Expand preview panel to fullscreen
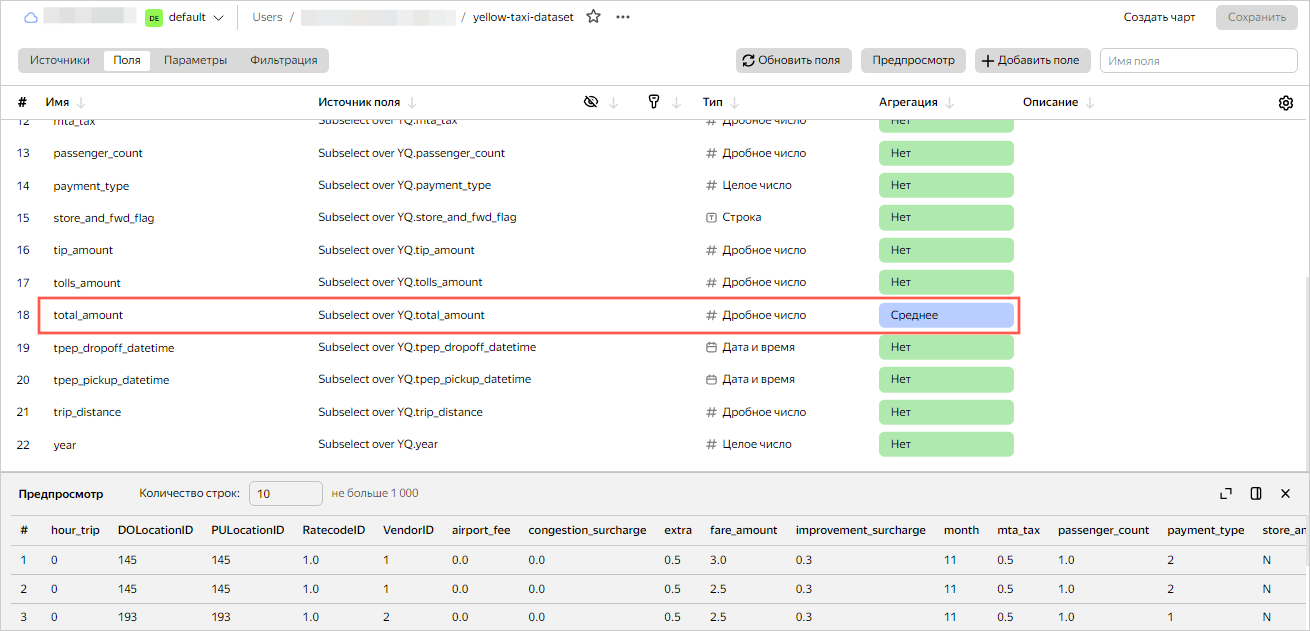Image resolution: width=1310 pixels, height=631 pixels. pyautogui.click(x=1226, y=493)
